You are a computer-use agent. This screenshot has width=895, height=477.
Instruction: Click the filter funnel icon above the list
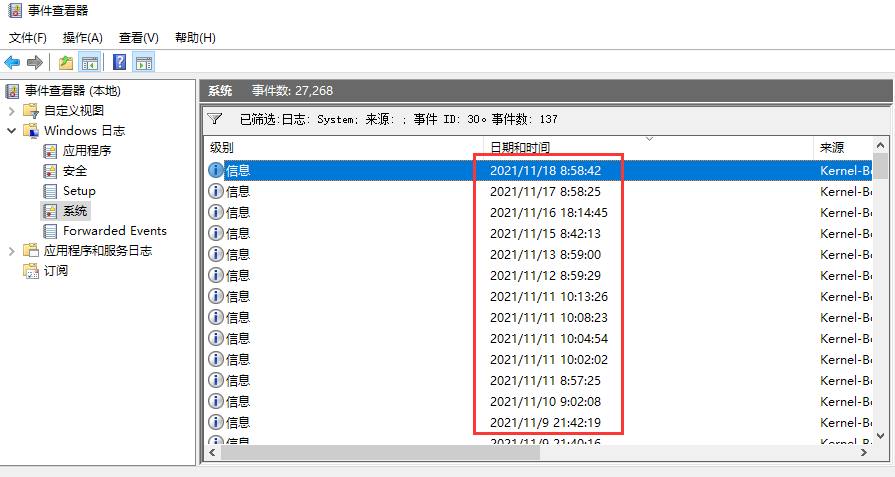pyautogui.click(x=214, y=119)
